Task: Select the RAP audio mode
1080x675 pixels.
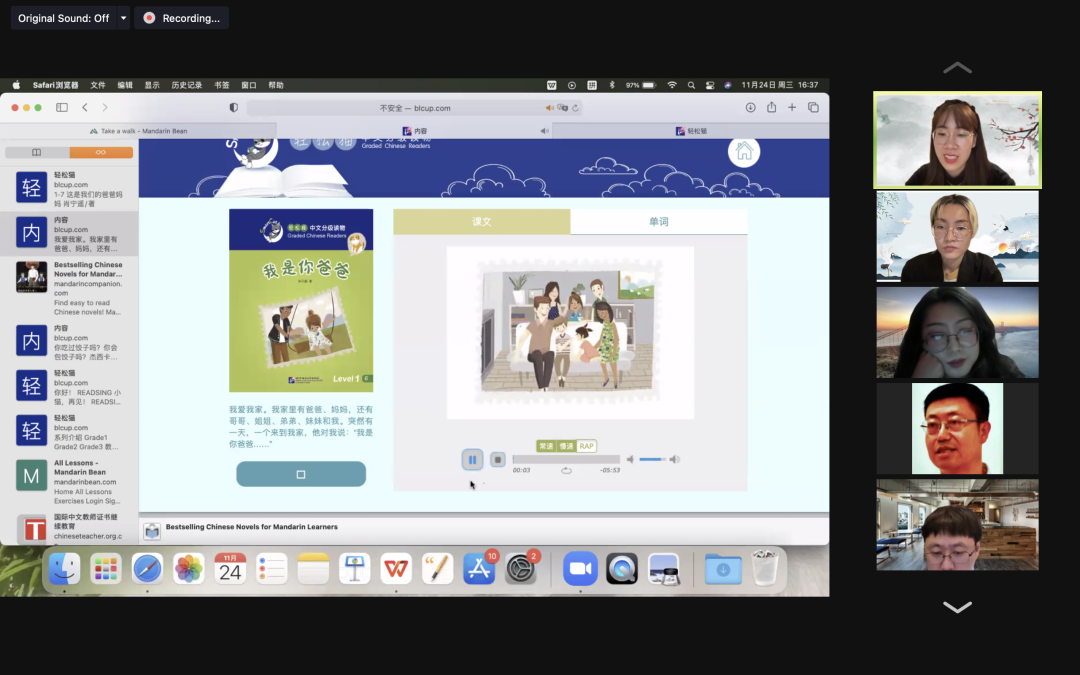Action: click(x=586, y=446)
